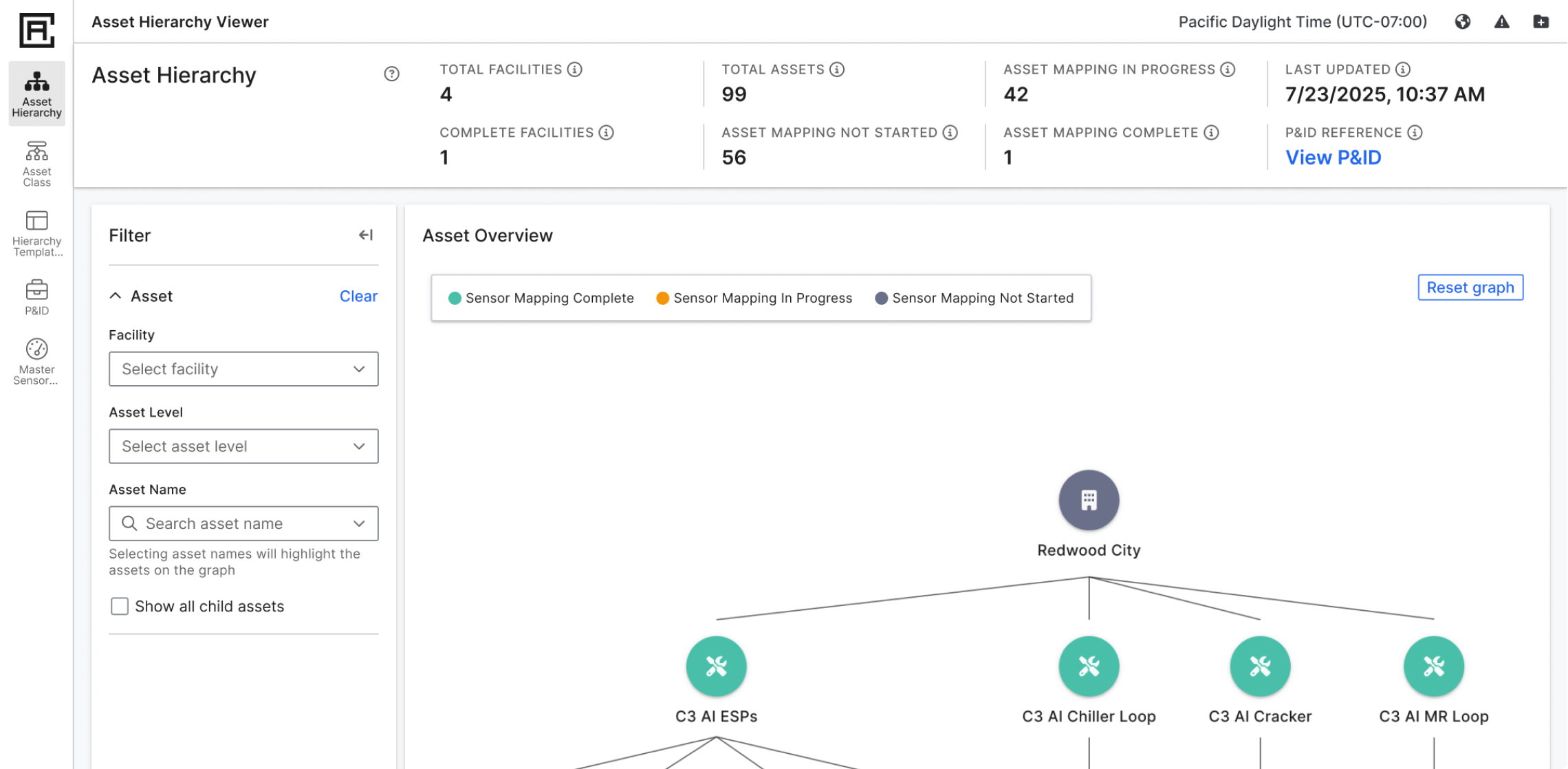Click the Total Facilities info icon
This screenshot has height=769, width=1568.
tap(575, 69)
